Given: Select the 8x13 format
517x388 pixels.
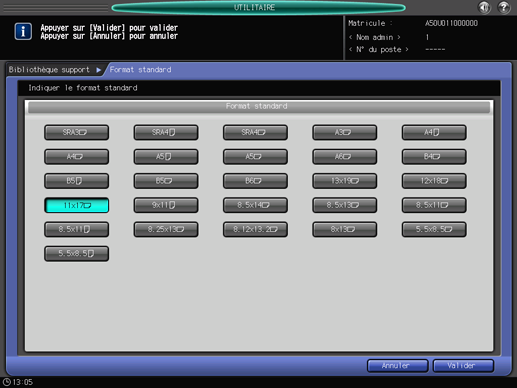Looking at the screenshot, I should click(344, 229).
